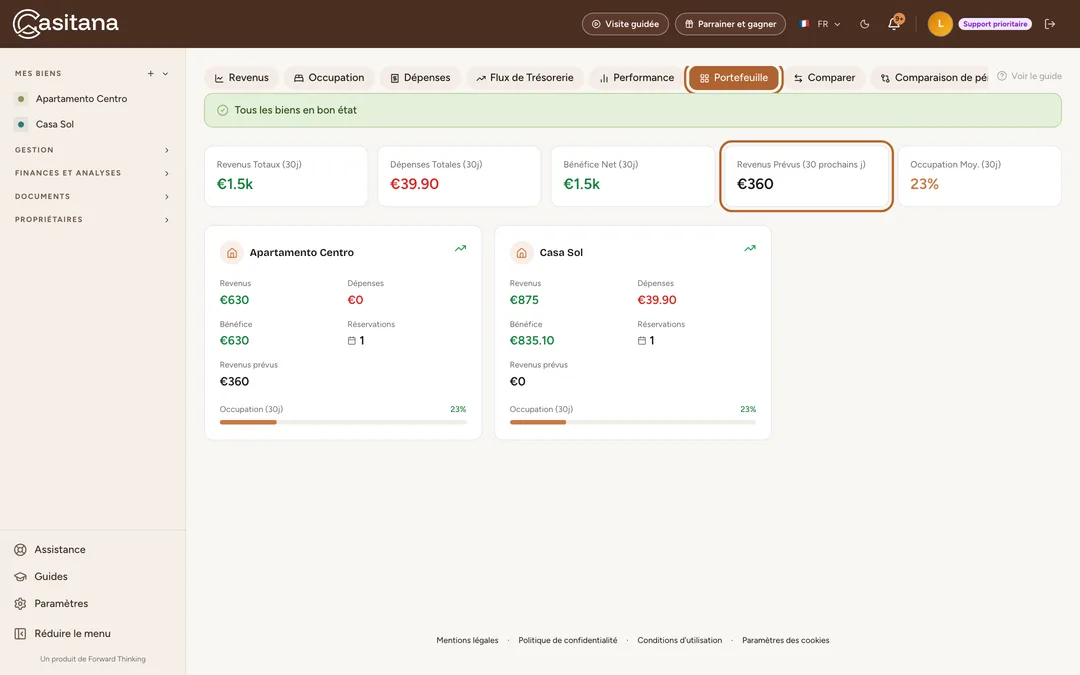Open Conditions d'utilisation link
The height and width of the screenshot is (675, 1080).
pyautogui.click(x=680, y=641)
